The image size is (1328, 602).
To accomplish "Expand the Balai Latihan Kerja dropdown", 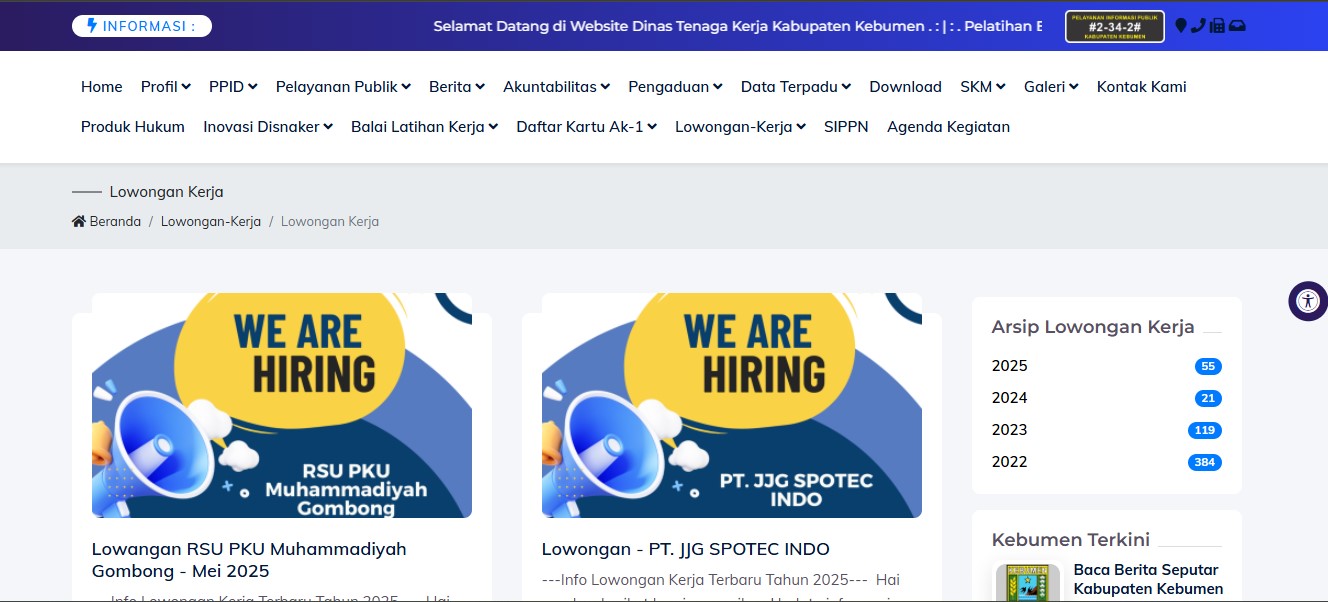I will (x=424, y=127).
